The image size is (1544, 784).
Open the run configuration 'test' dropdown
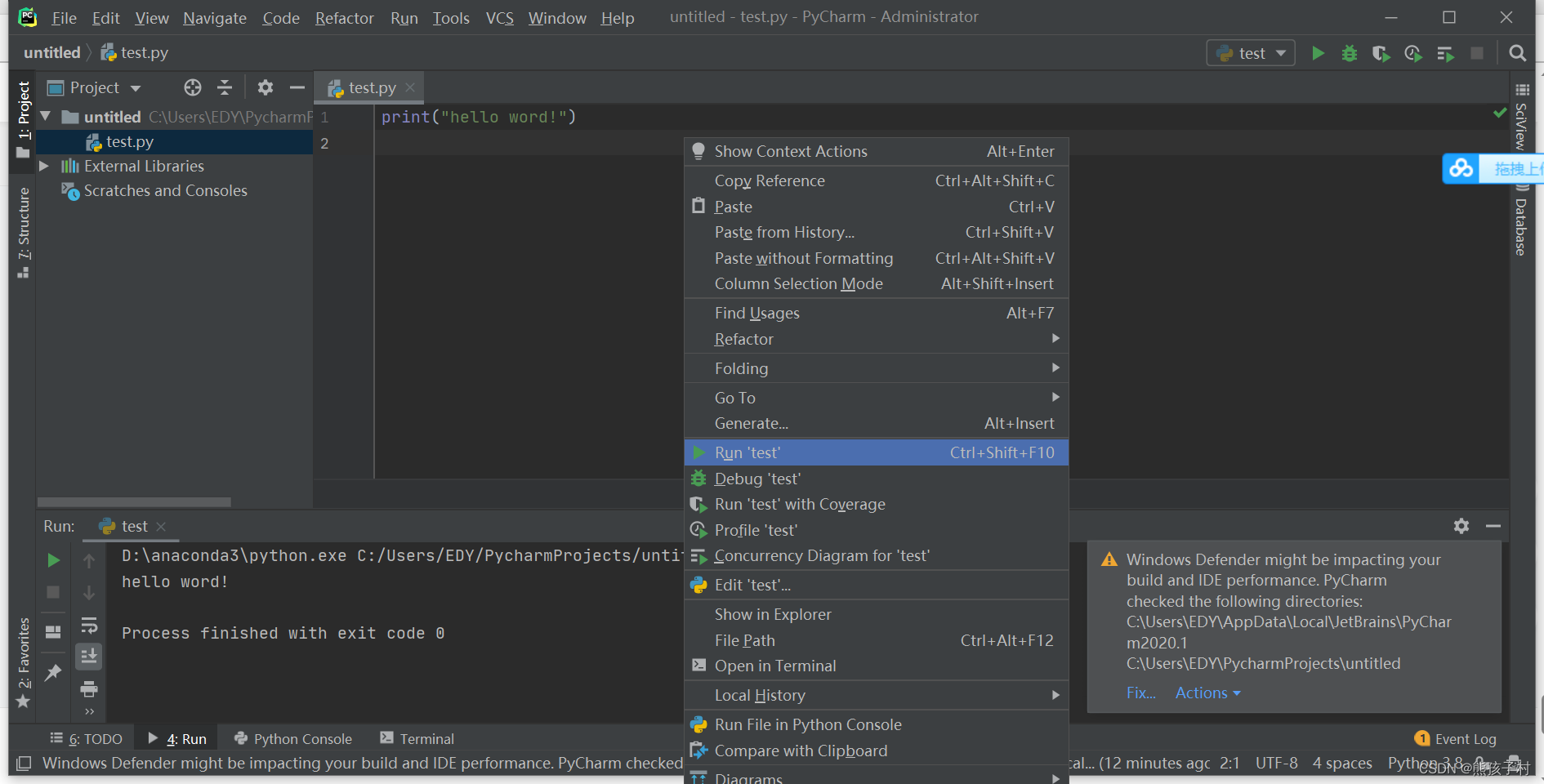1251,53
